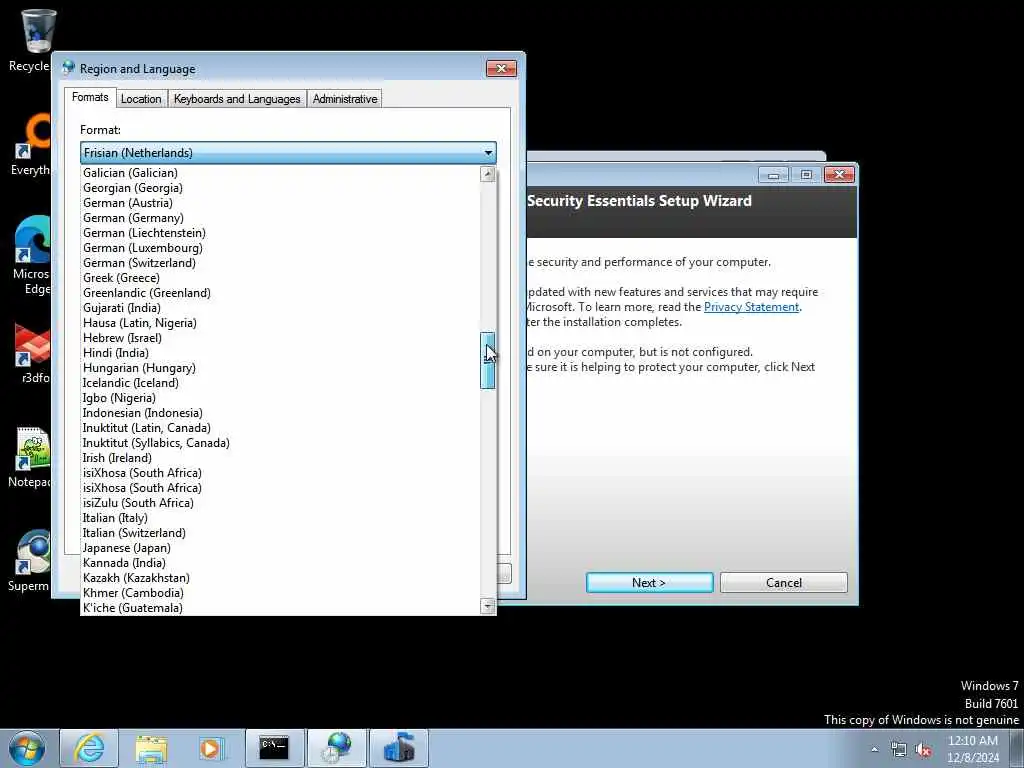Switch to Region and Language taskbar button
1024x768 pixels.
click(337, 748)
